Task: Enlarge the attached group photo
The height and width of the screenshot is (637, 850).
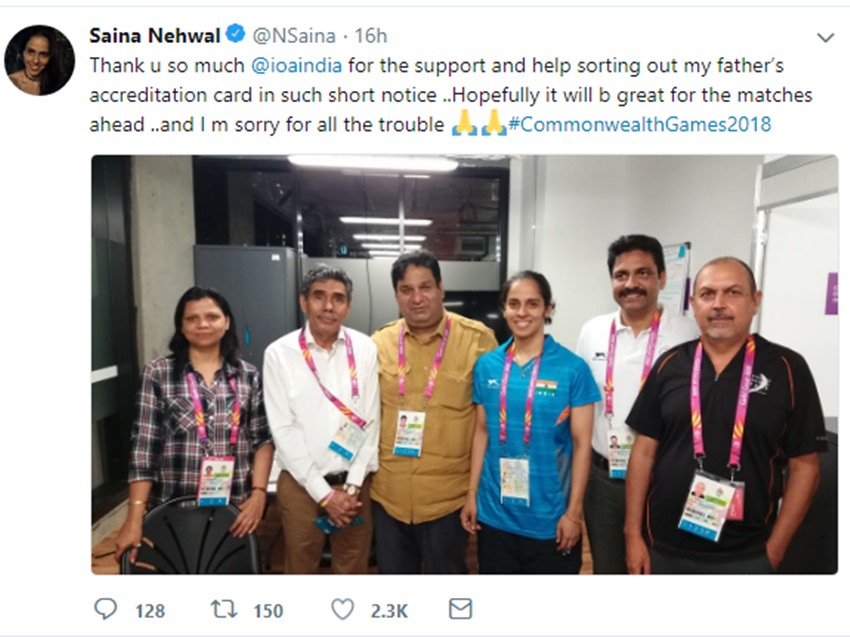Action: click(464, 364)
